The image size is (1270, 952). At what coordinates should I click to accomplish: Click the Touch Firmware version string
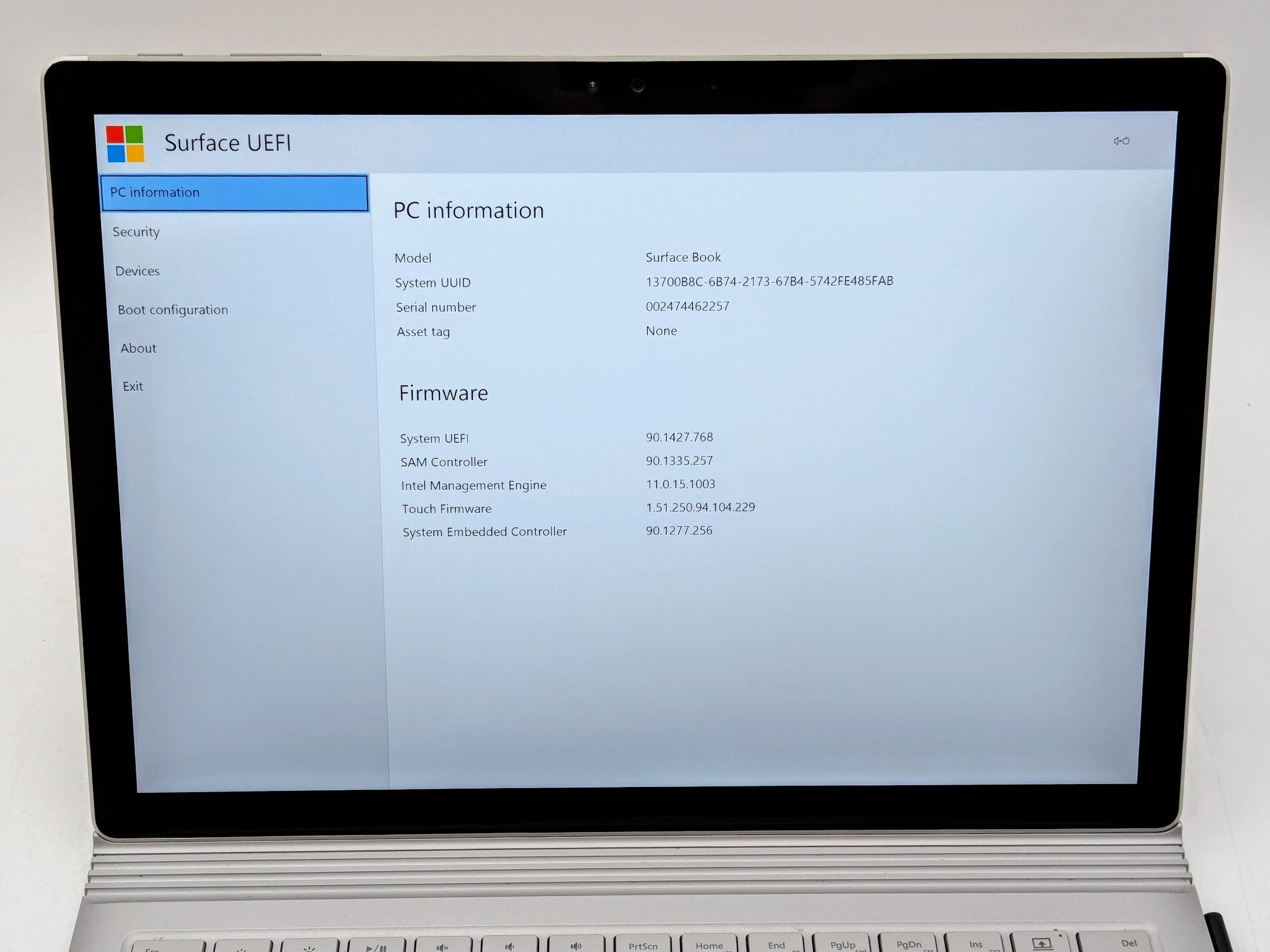700,507
